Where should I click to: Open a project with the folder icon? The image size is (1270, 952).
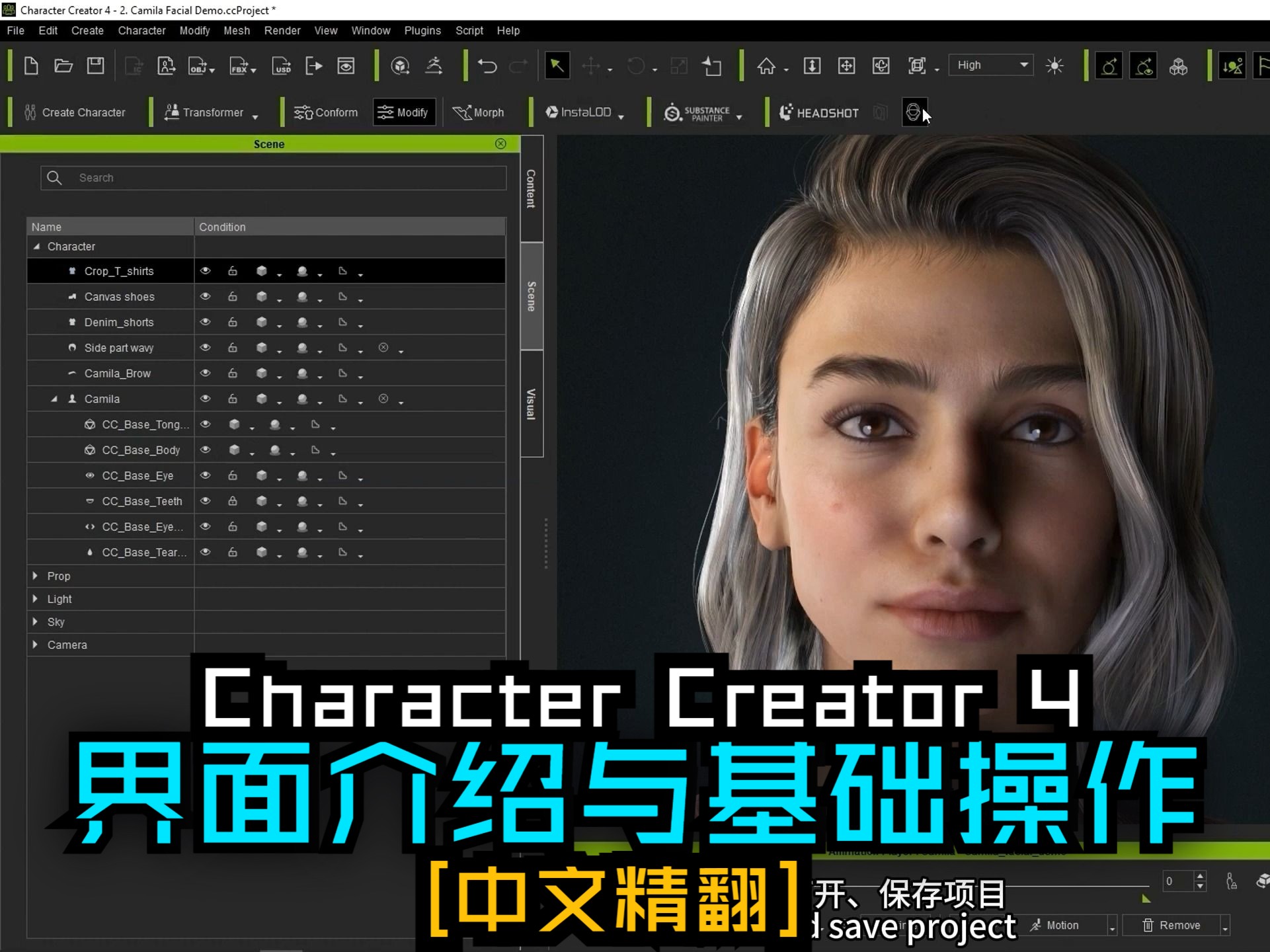63,65
